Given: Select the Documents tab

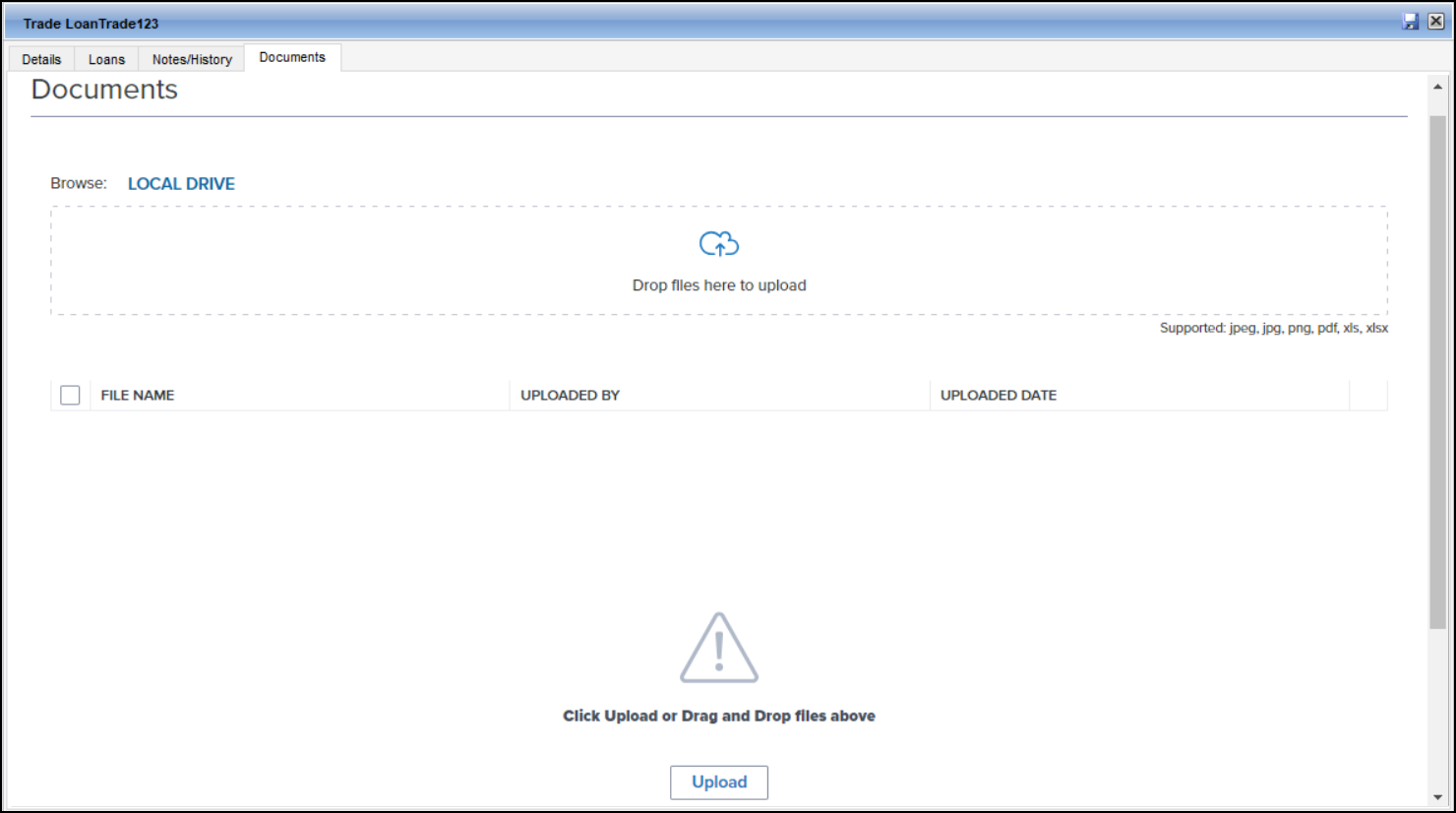Looking at the screenshot, I should [x=292, y=58].
